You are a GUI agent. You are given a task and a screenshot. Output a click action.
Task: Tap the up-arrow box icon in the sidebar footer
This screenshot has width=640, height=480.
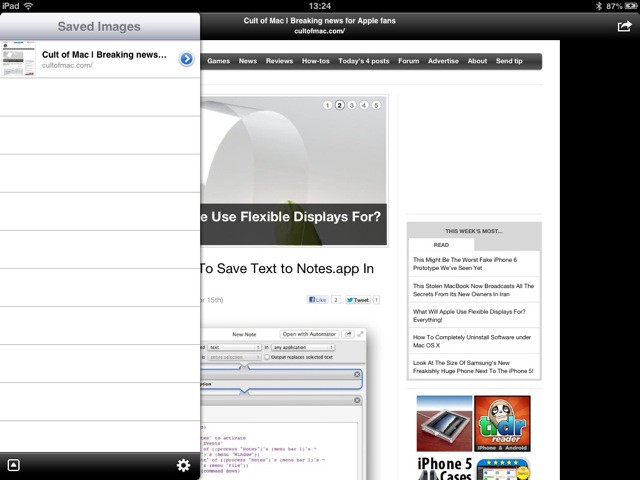point(13,465)
